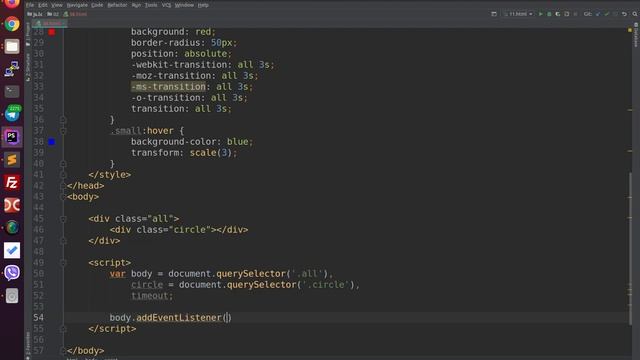This screenshot has height=360, width=640.
Task: Open run configuration dropdown in toolbar
Action: [x=518, y=14]
